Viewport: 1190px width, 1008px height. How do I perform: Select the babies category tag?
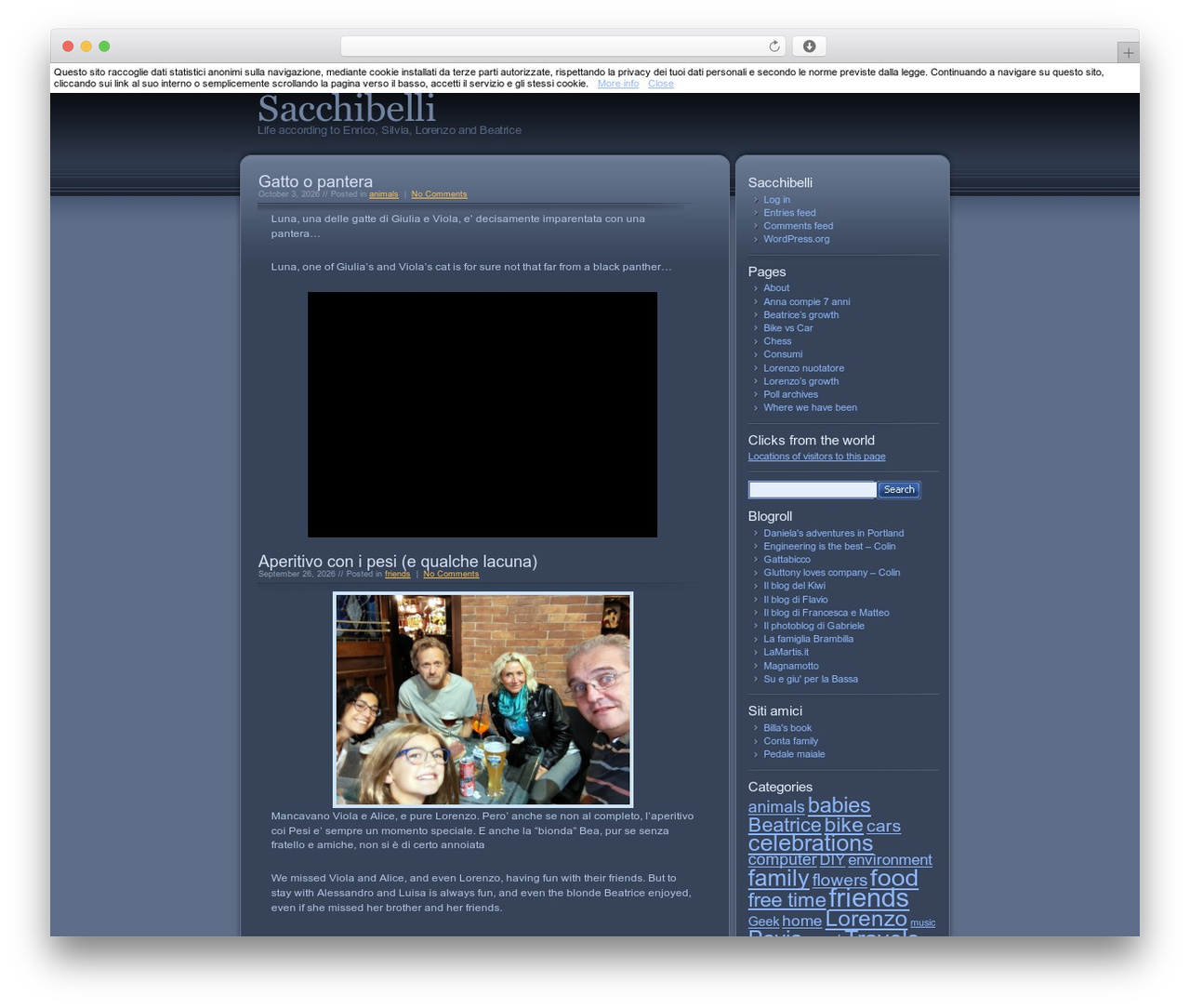pos(839,805)
